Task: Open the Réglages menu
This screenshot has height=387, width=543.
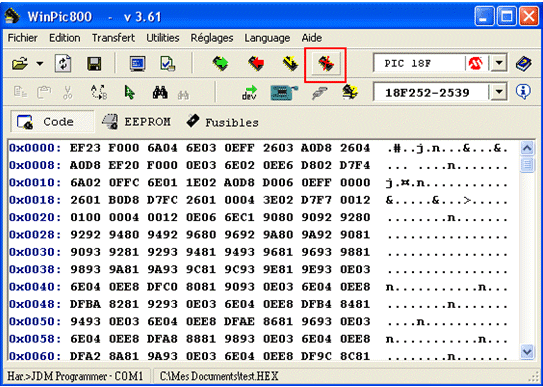Action: click(x=212, y=38)
